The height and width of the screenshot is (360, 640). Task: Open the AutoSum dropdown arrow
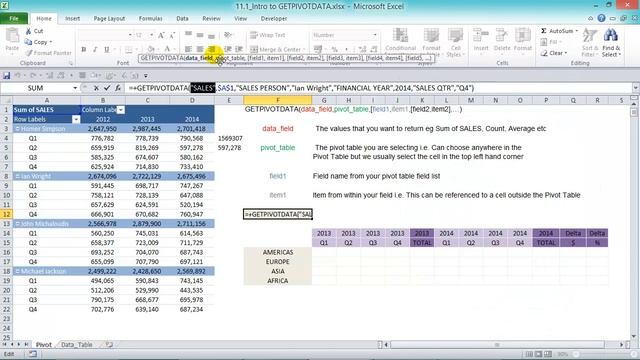coord(577,31)
